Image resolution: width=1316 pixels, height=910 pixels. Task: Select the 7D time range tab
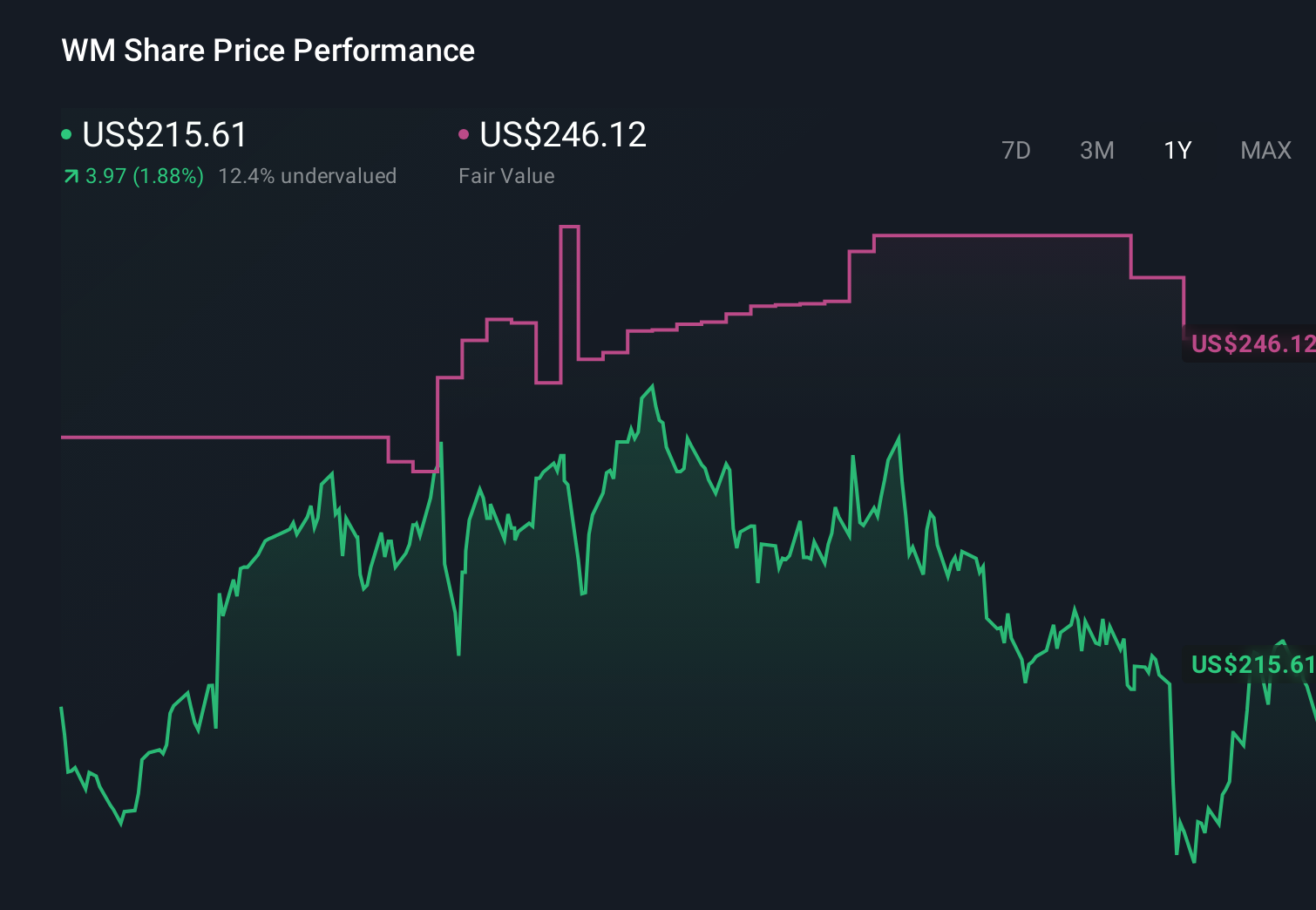1016,150
